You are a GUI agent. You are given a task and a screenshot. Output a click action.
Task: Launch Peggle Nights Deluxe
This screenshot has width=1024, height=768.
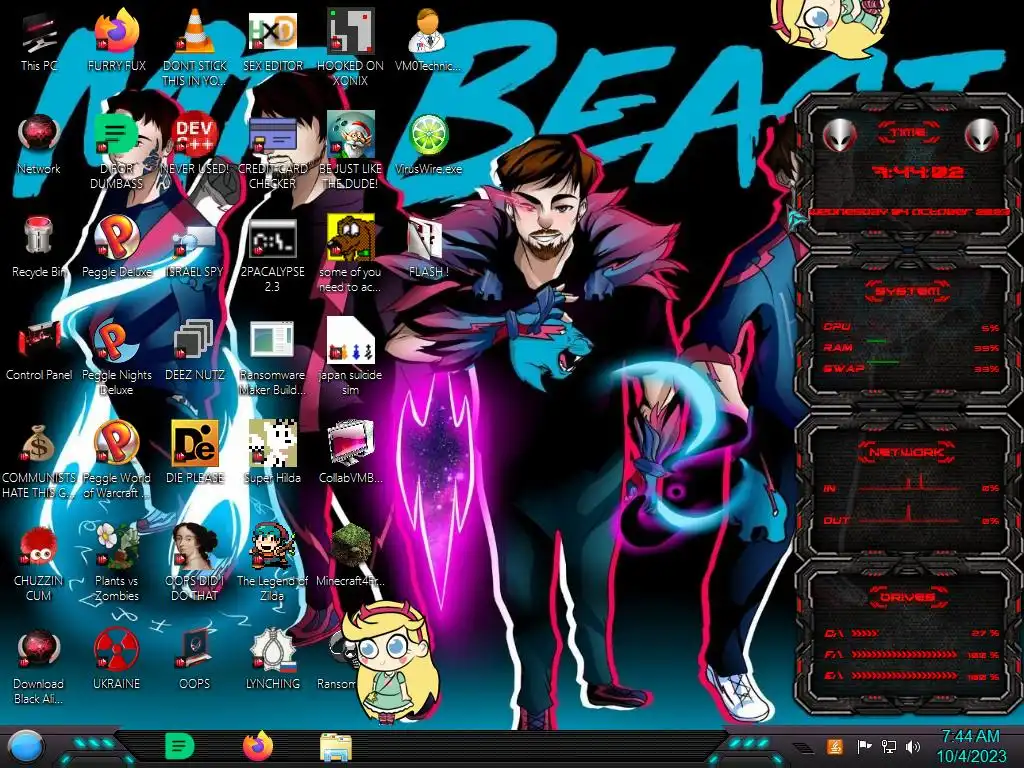(x=116, y=357)
